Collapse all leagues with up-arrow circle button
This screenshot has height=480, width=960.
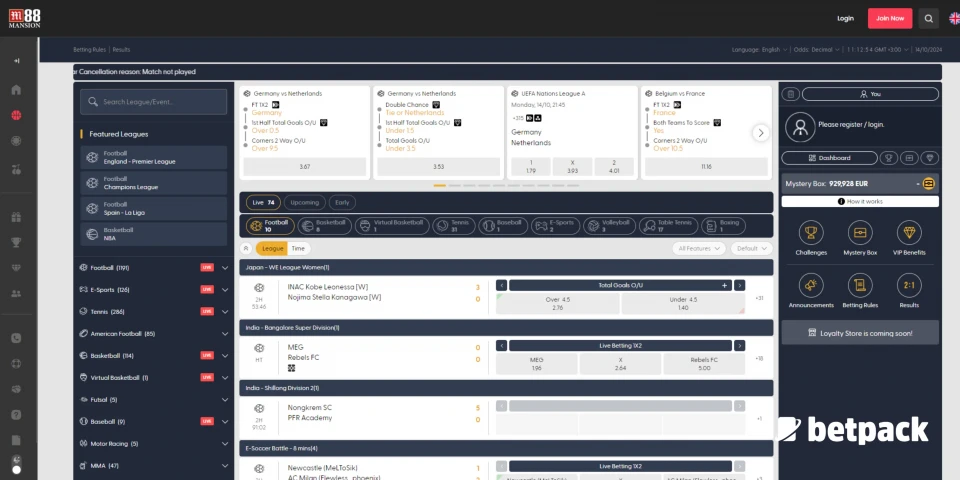click(246, 249)
